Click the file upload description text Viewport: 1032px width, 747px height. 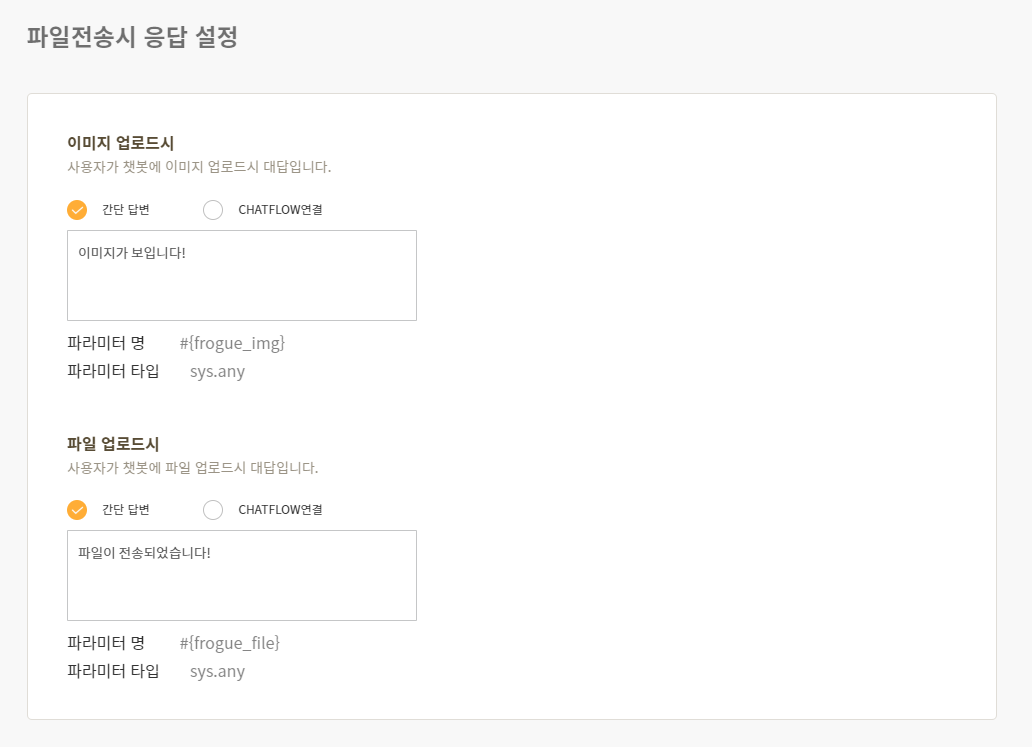tap(192, 468)
